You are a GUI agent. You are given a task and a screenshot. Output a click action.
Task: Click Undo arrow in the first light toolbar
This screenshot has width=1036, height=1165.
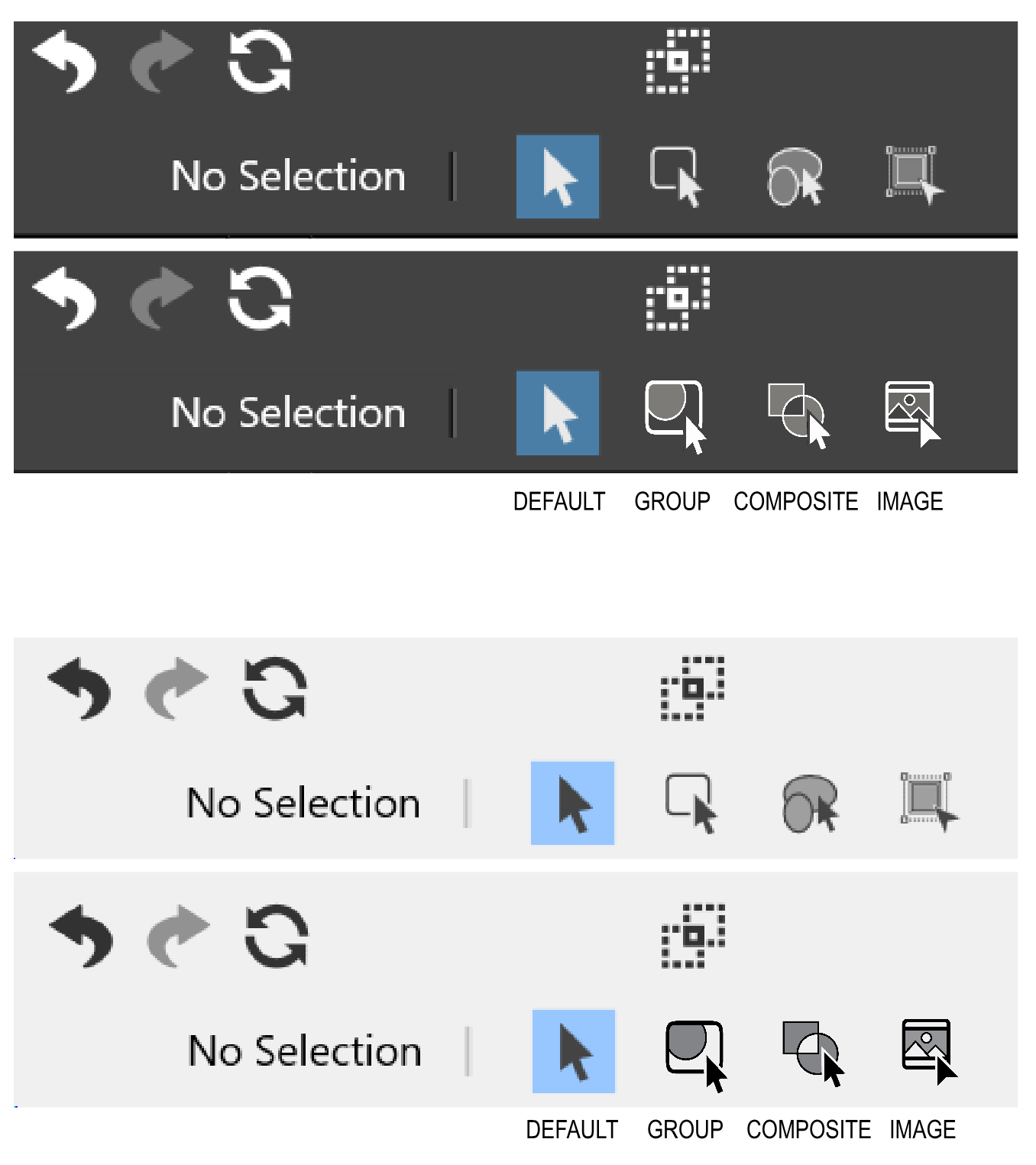click(x=79, y=688)
